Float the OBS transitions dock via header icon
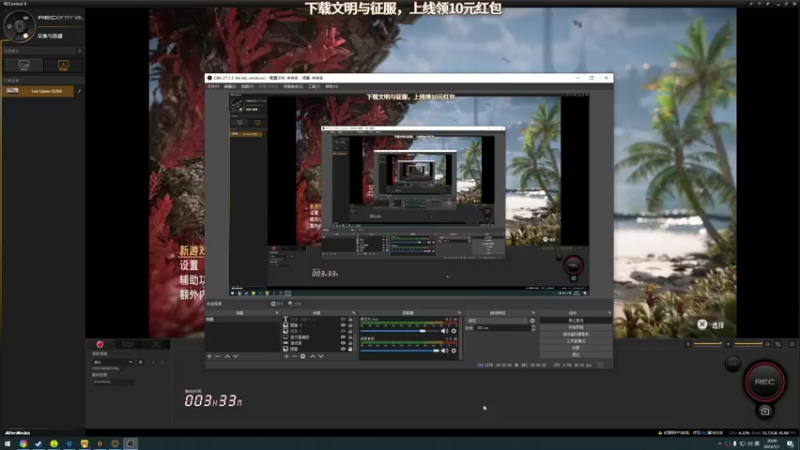 (x=534, y=313)
